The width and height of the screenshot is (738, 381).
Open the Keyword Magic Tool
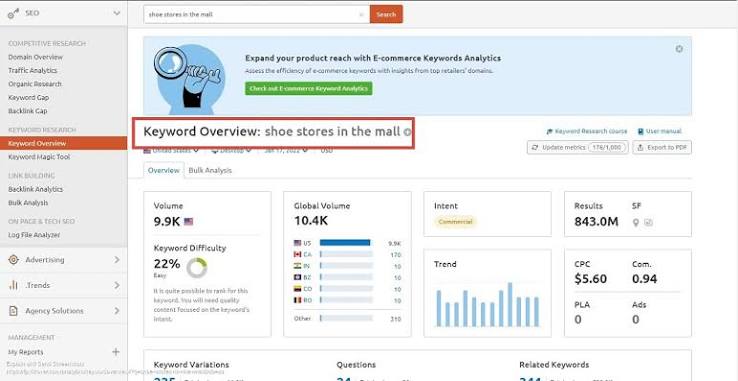point(39,157)
